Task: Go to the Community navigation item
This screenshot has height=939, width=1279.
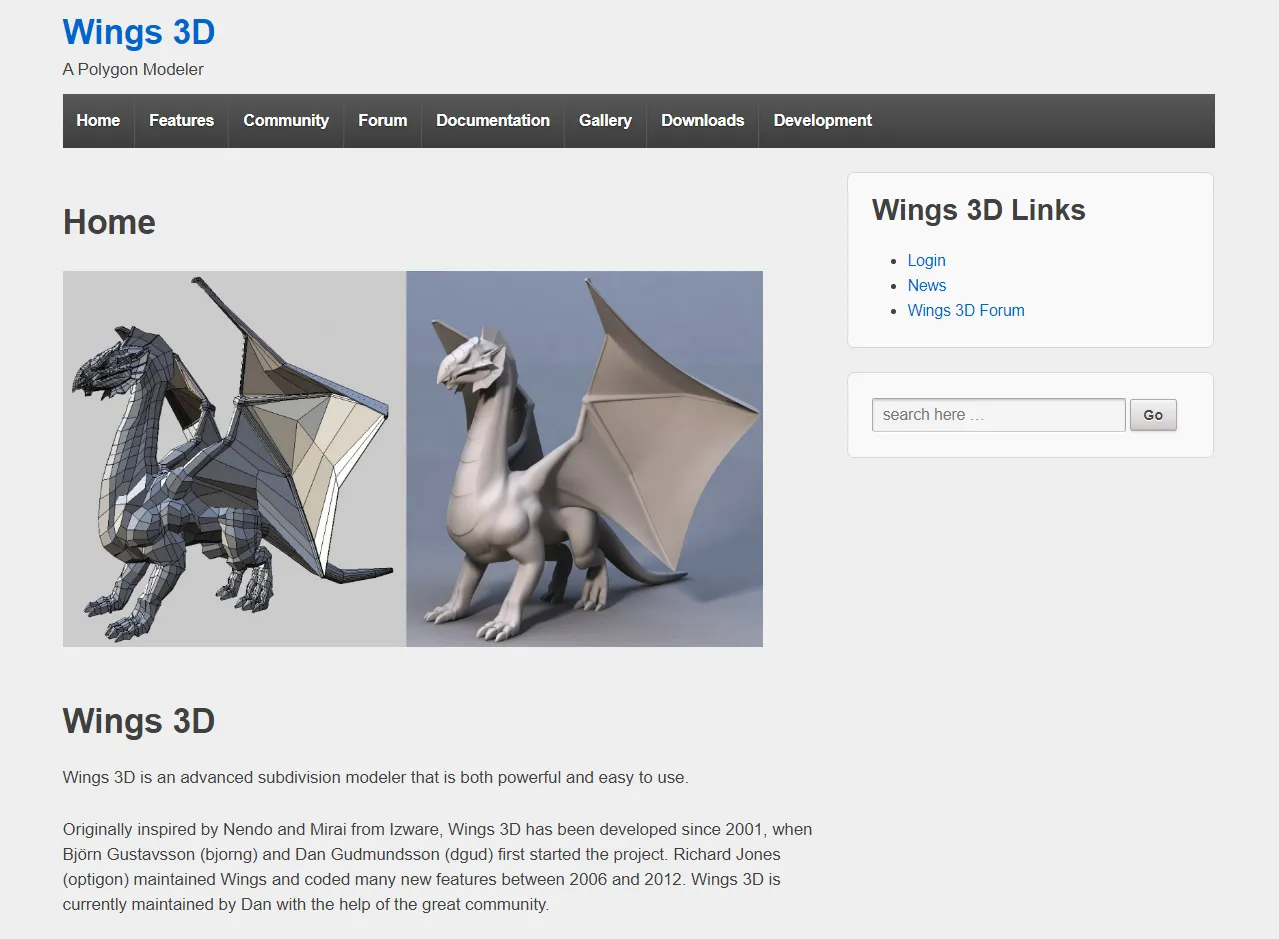Action: pyautogui.click(x=286, y=120)
